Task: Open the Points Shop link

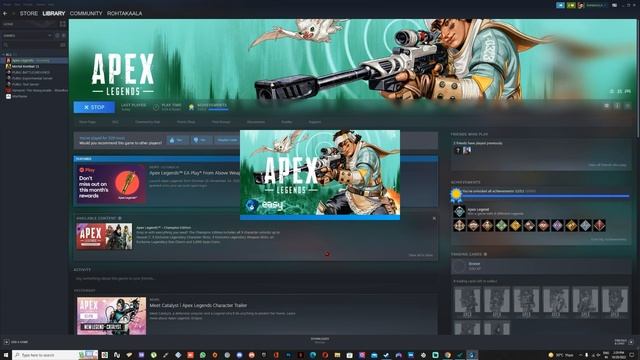Action: click(186, 122)
